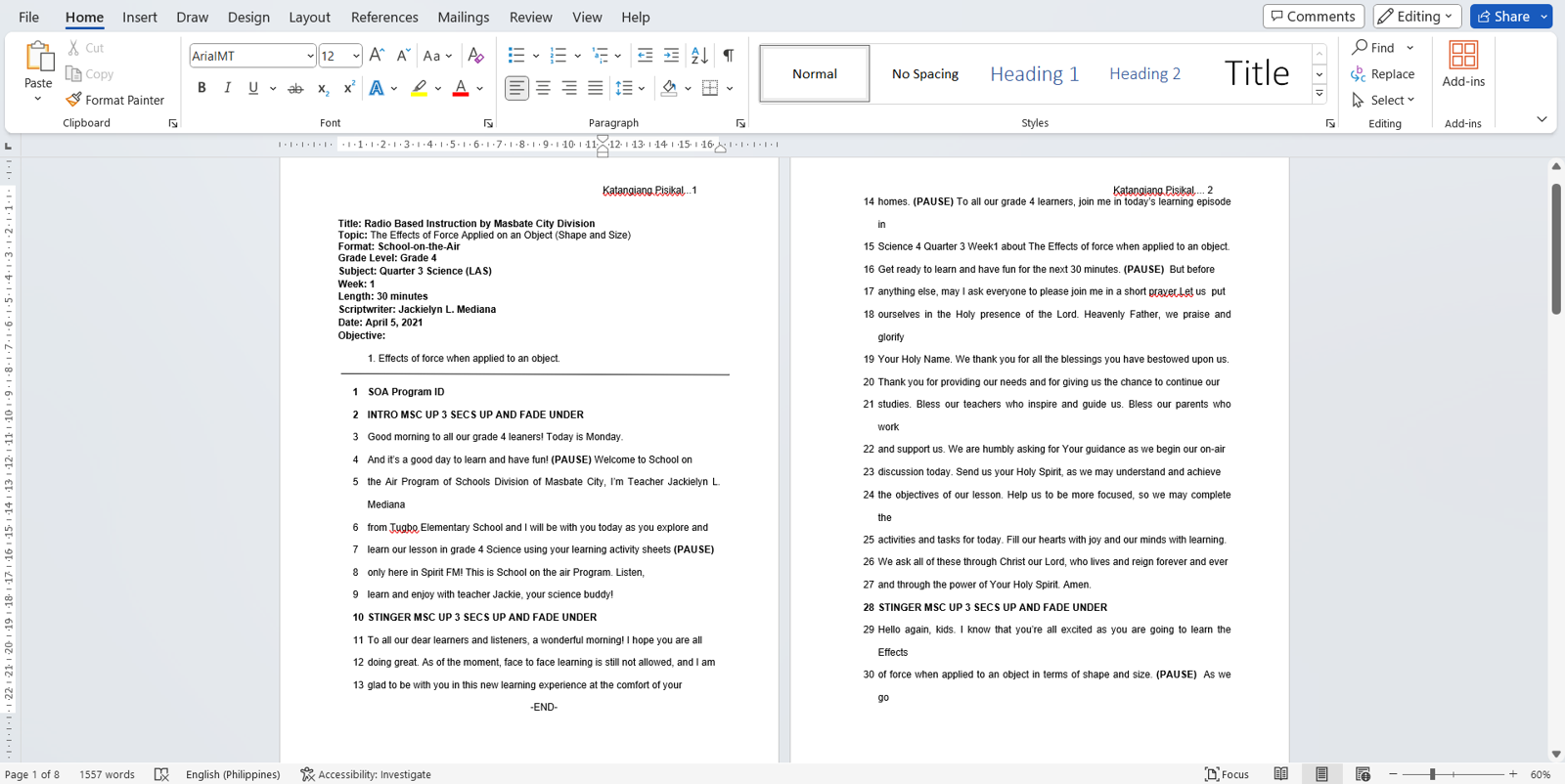Switch to the References tab
Image resolution: width=1565 pixels, height=784 pixels.
point(384,17)
